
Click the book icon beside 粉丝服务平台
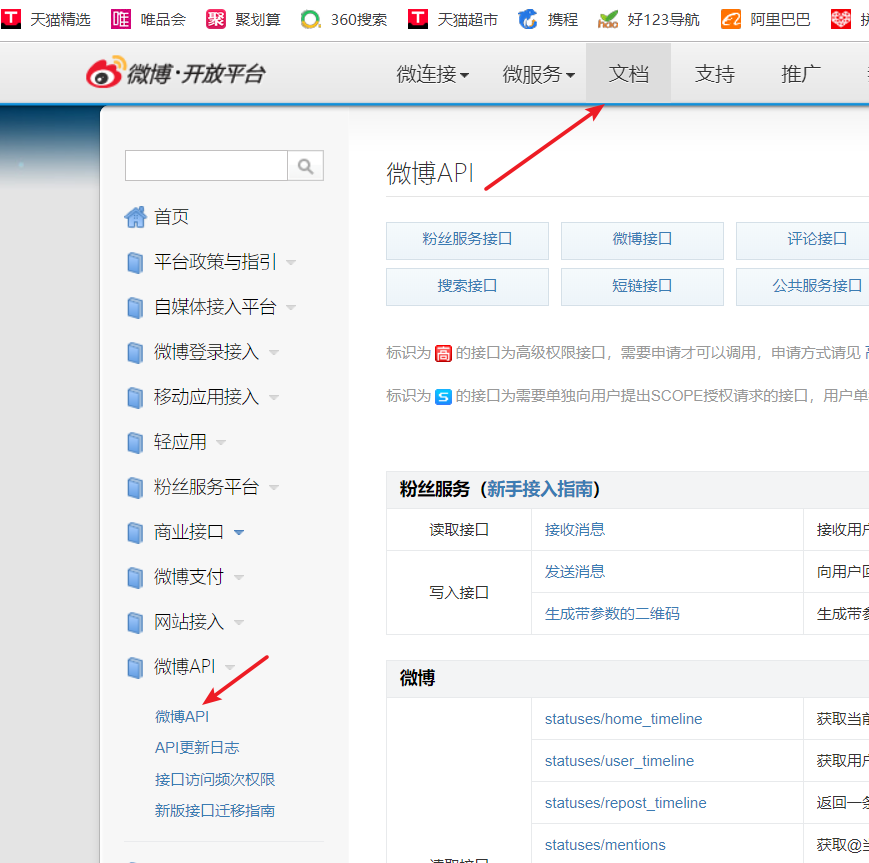pos(135,487)
